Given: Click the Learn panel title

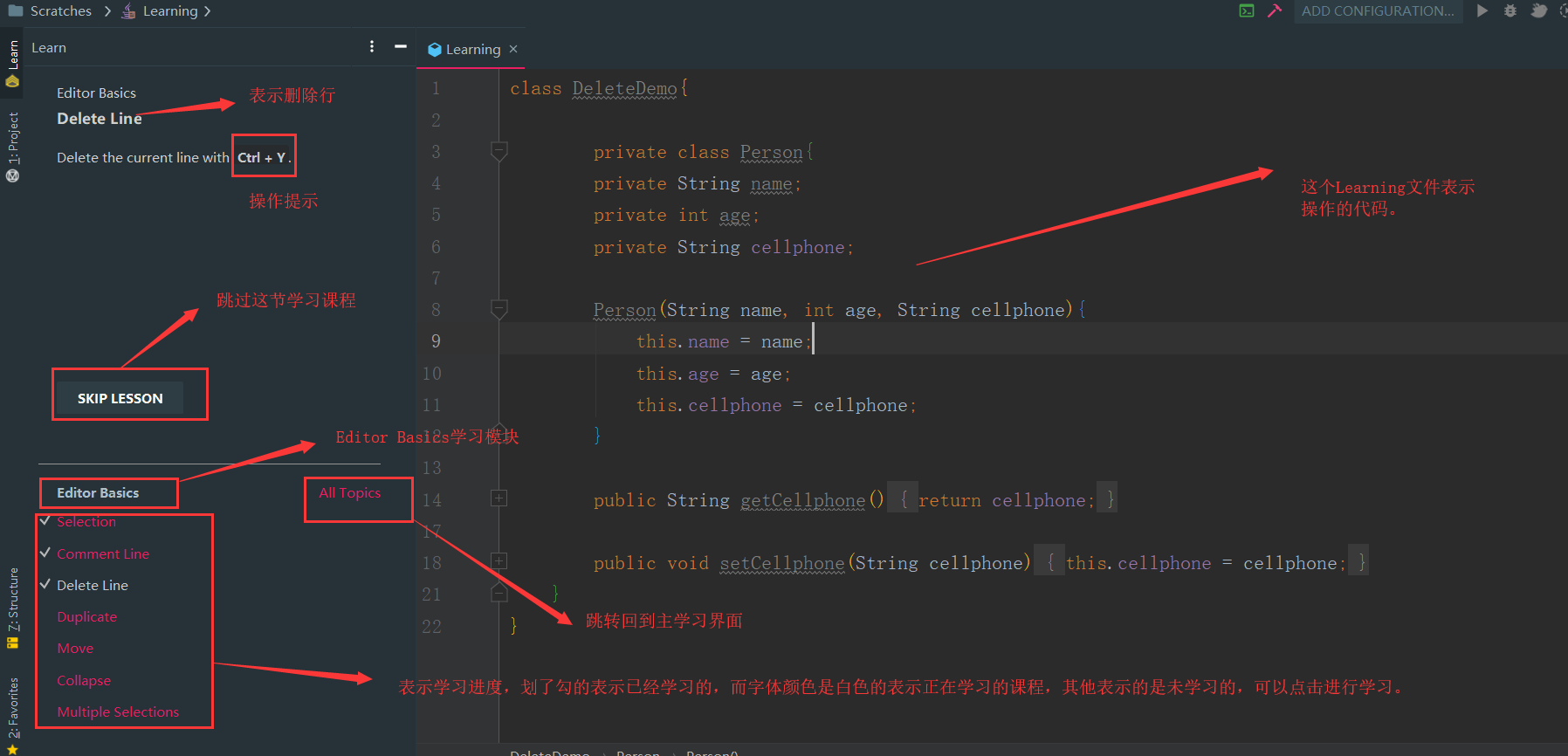Looking at the screenshot, I should click(x=49, y=47).
